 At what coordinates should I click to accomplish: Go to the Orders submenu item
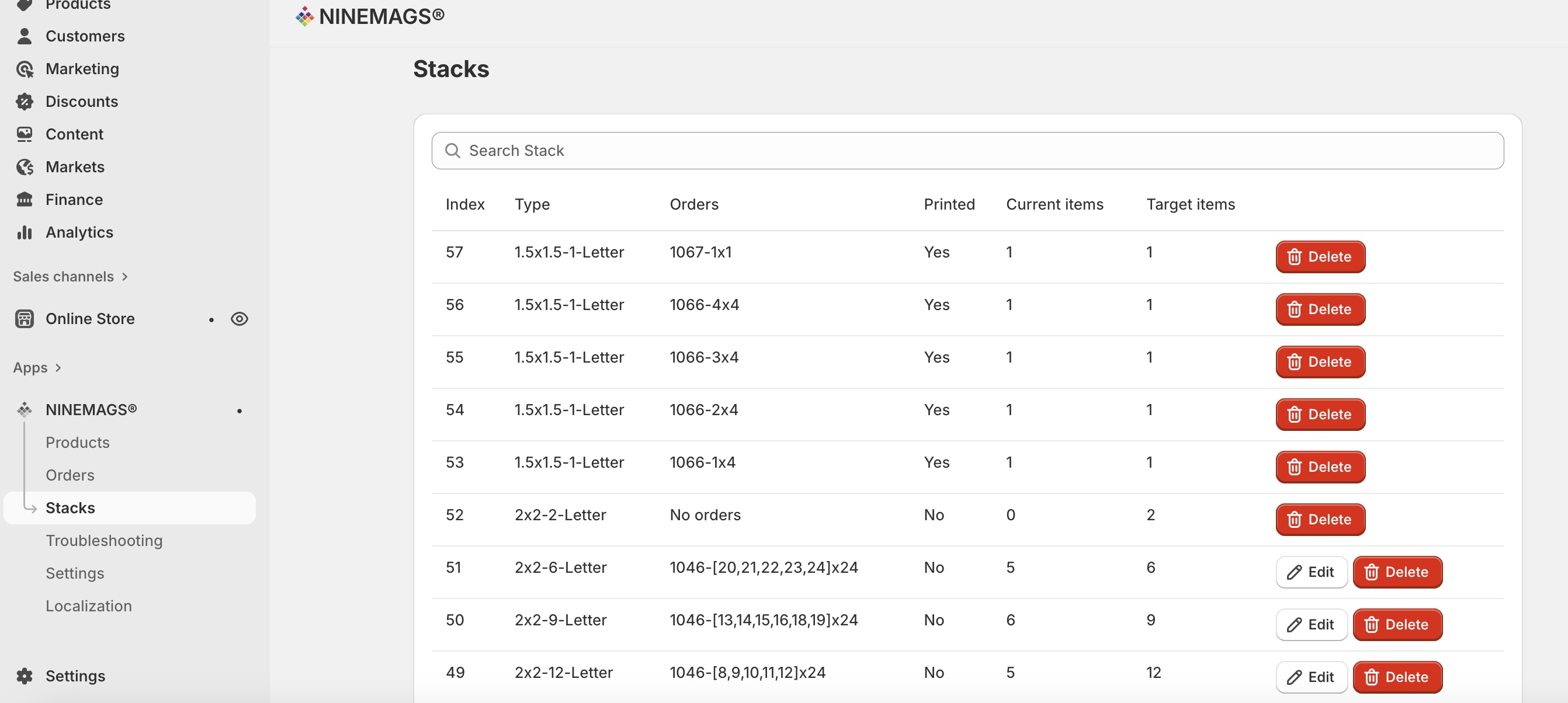pyautogui.click(x=70, y=475)
